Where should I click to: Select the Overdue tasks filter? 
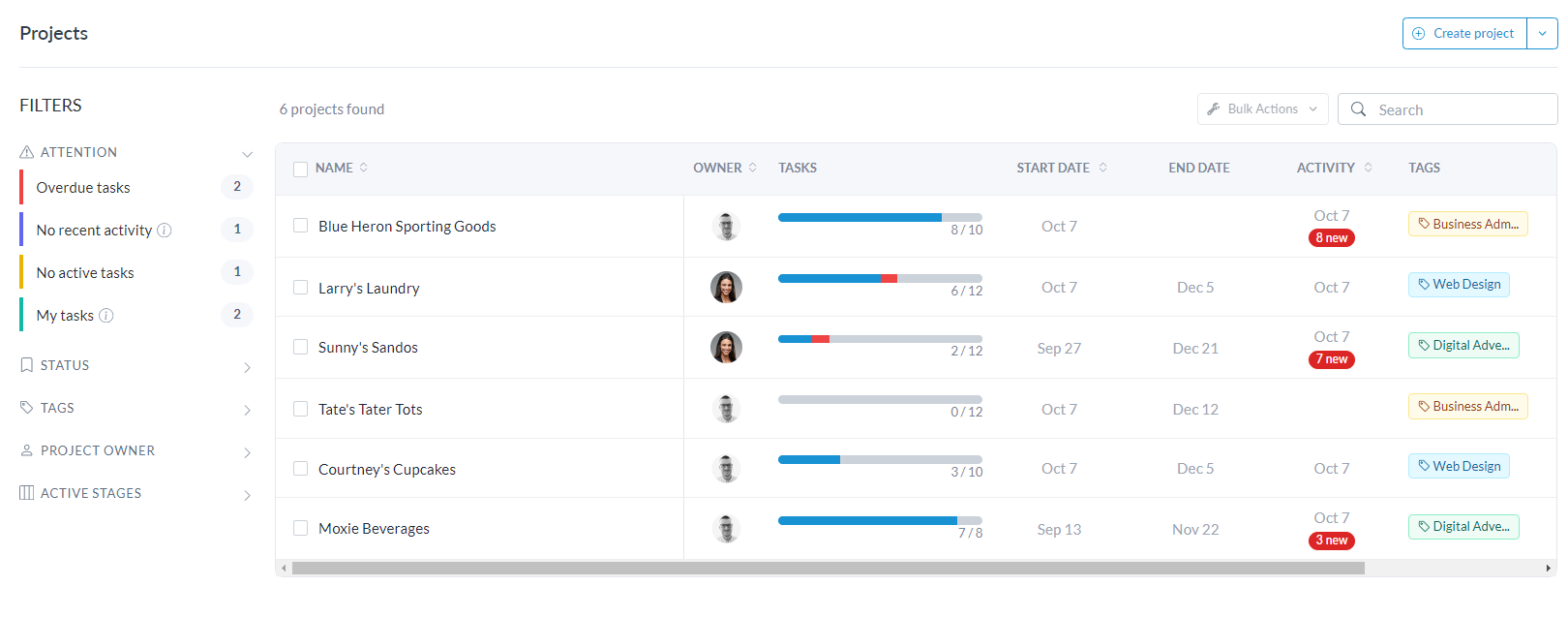[83, 188]
